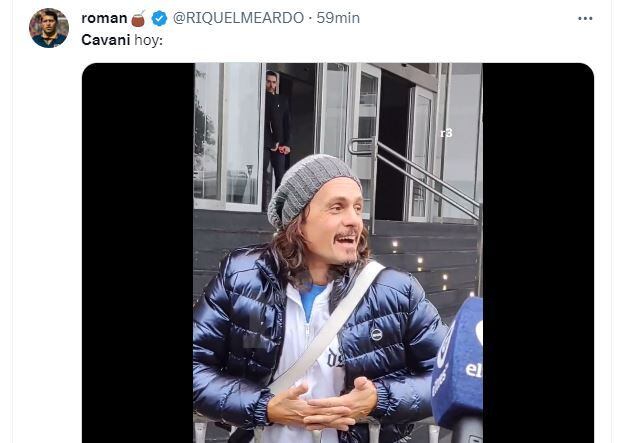633x443 pixels.
Task: Click the blue microphone in the video
Action: point(458,365)
